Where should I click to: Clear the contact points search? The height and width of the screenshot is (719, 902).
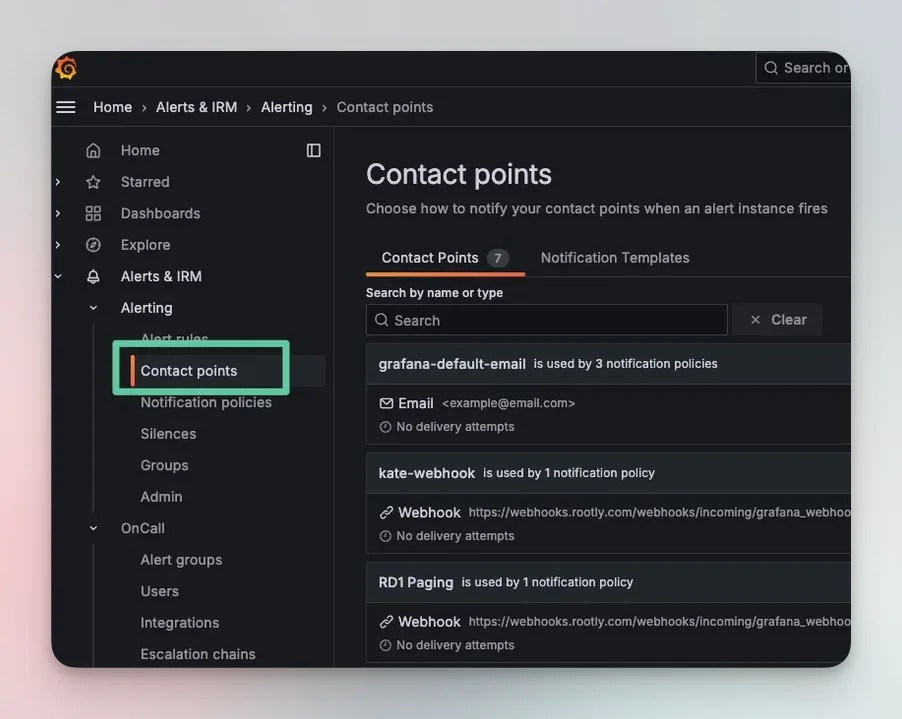pos(778,320)
